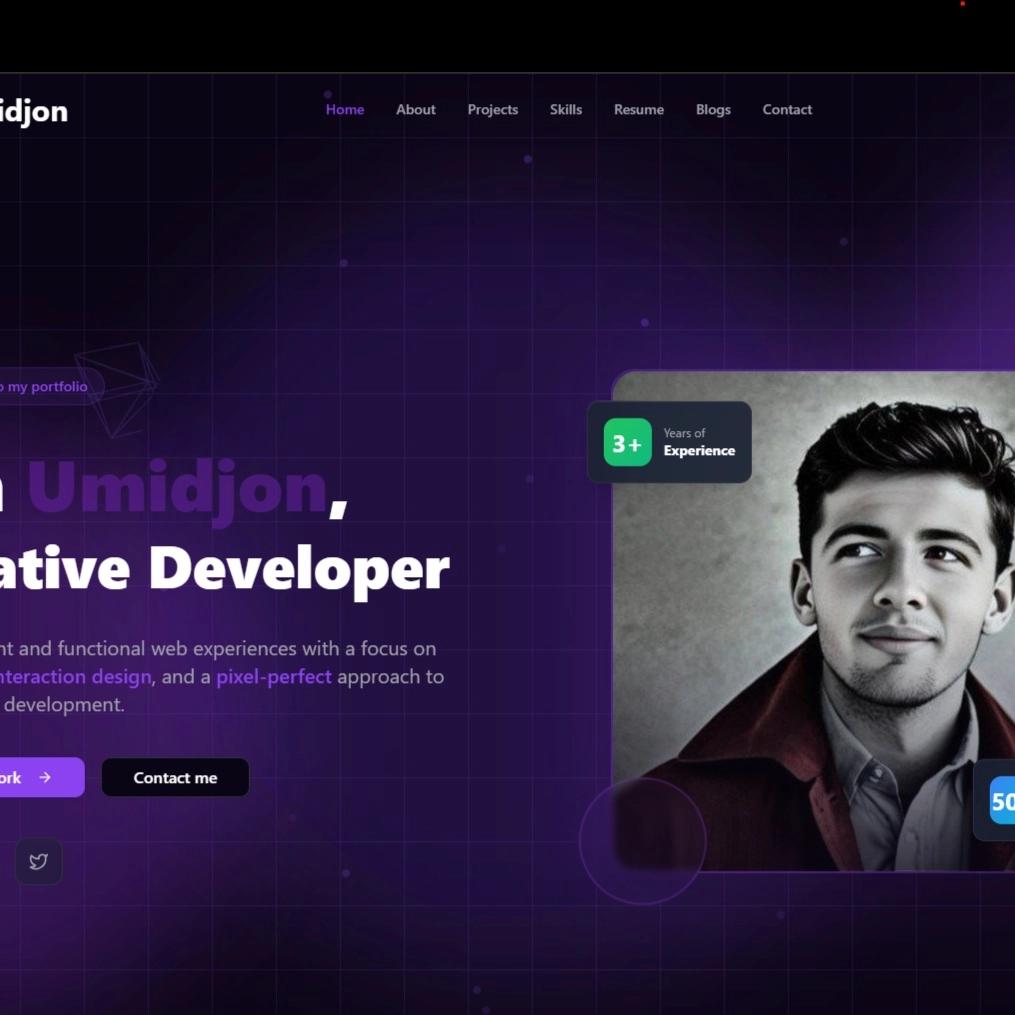The height and width of the screenshot is (1015, 1015).
Task: Click Contact in the top navbar
Action: tap(787, 110)
